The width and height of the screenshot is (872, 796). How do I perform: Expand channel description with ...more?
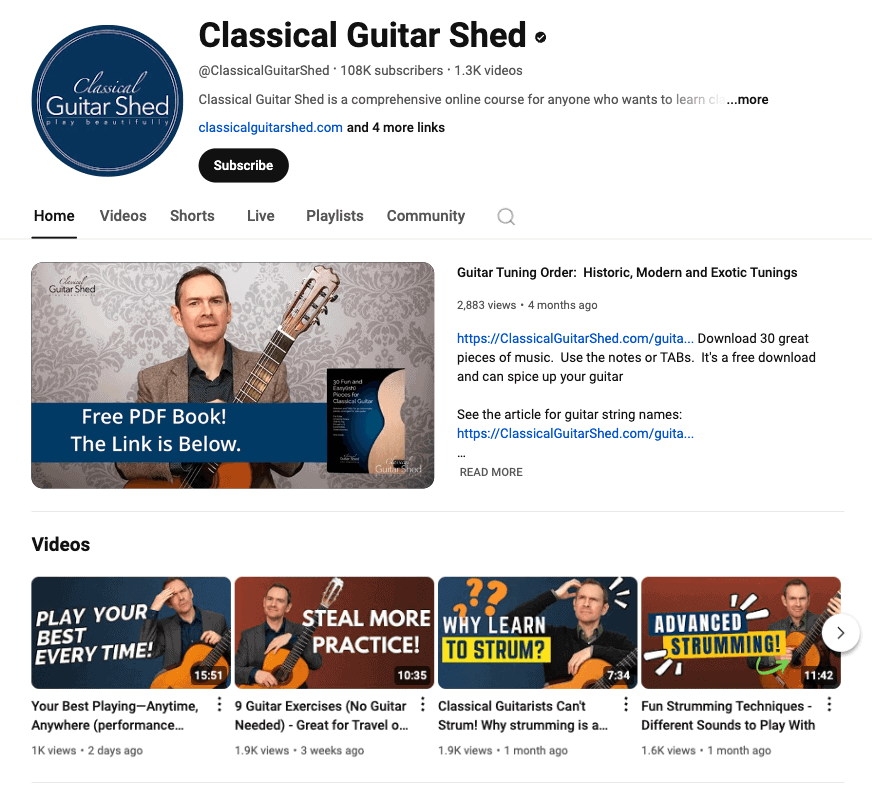747,100
